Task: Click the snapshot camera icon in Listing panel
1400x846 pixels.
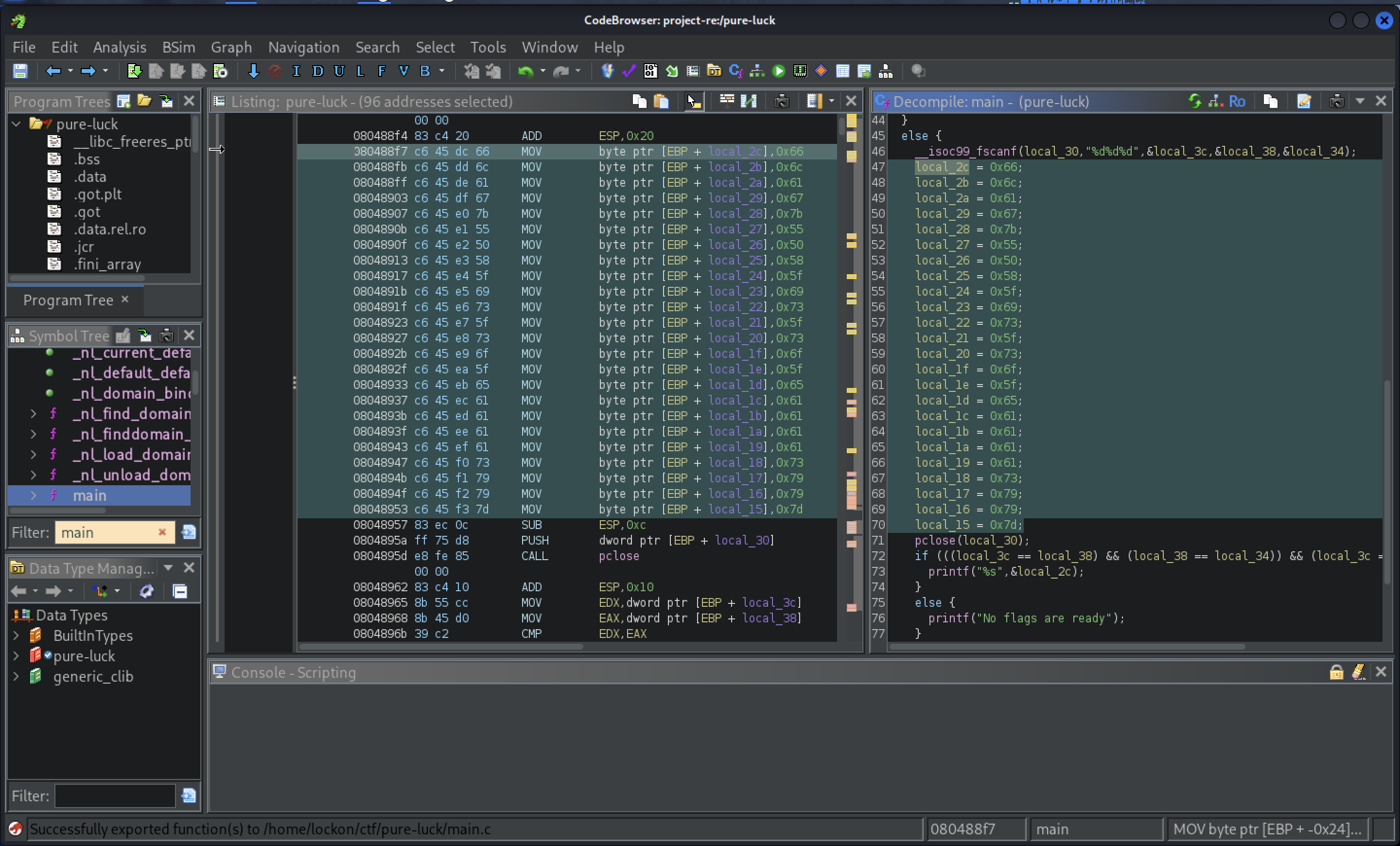Action: click(782, 101)
